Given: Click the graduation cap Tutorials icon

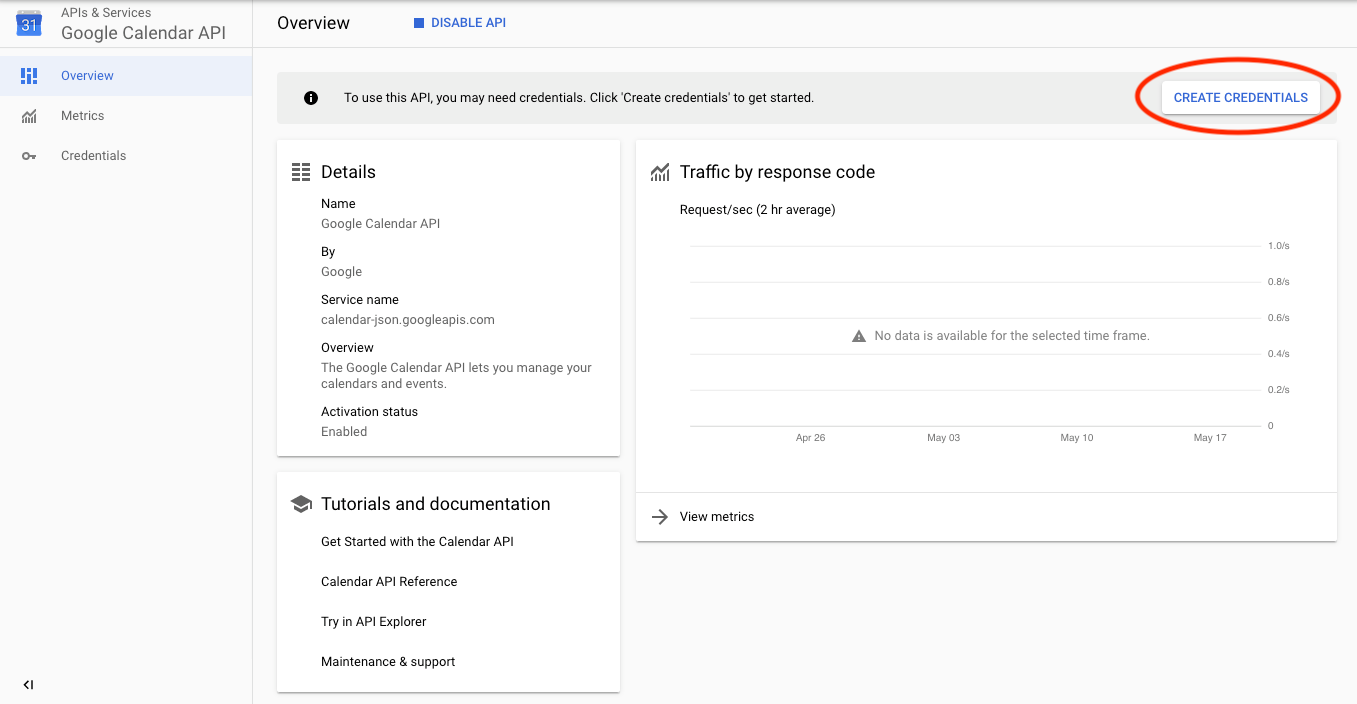Looking at the screenshot, I should [301, 504].
